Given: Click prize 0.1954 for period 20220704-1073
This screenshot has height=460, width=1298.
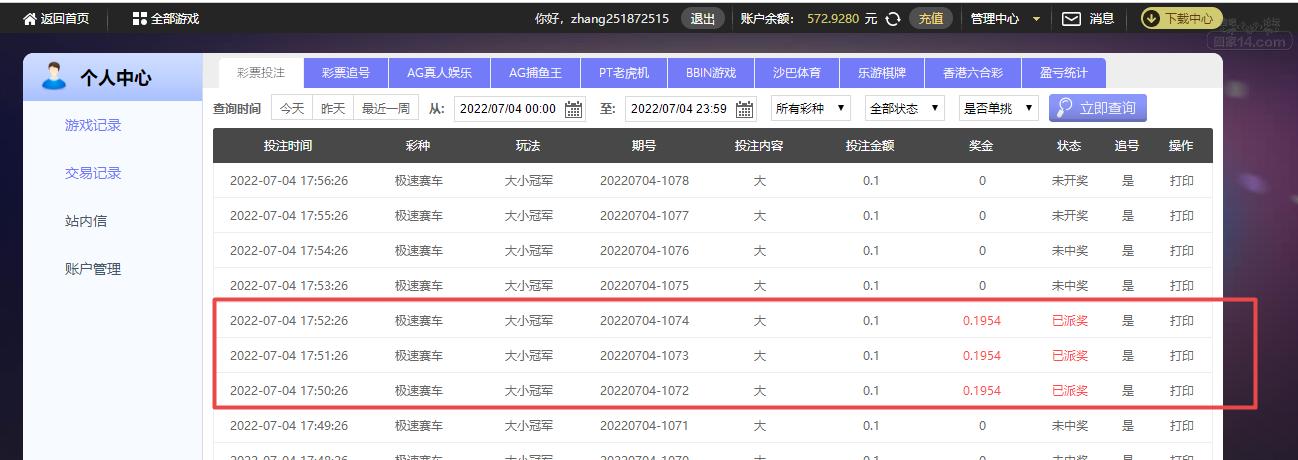Looking at the screenshot, I should coord(982,356).
